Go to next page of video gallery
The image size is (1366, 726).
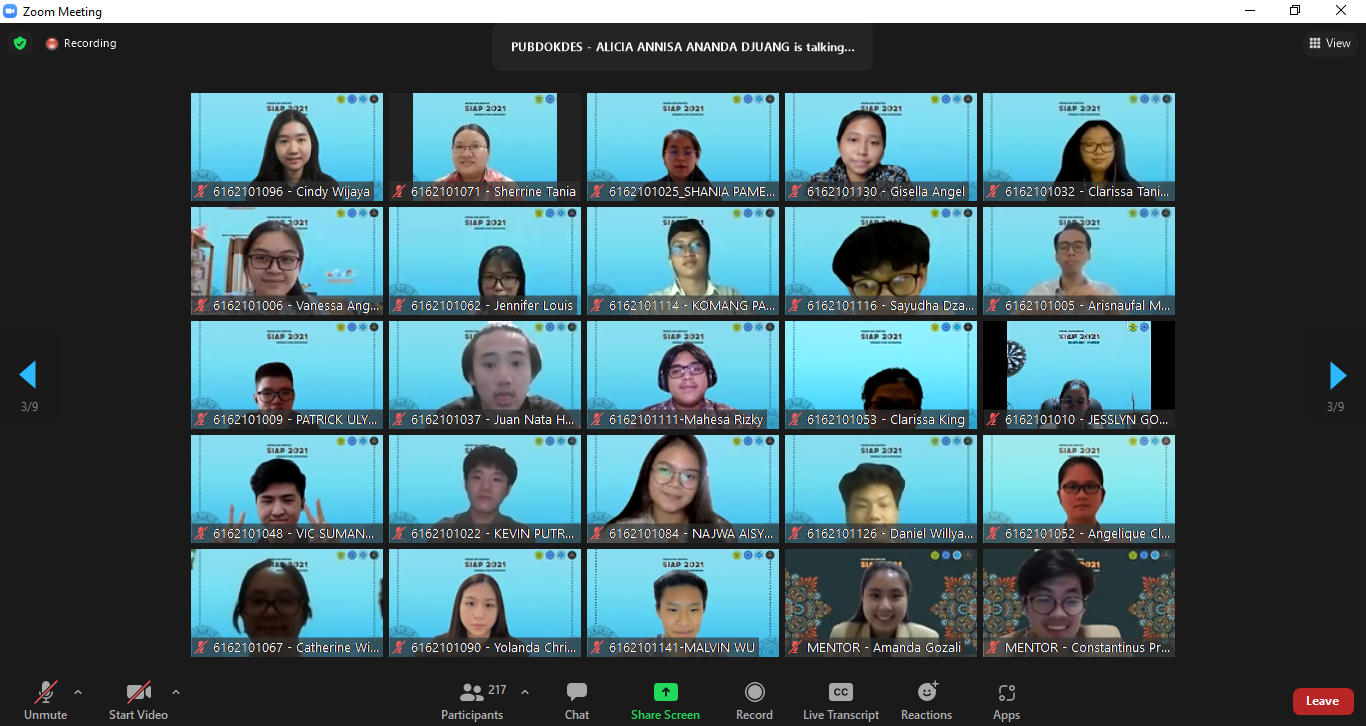click(x=1337, y=376)
